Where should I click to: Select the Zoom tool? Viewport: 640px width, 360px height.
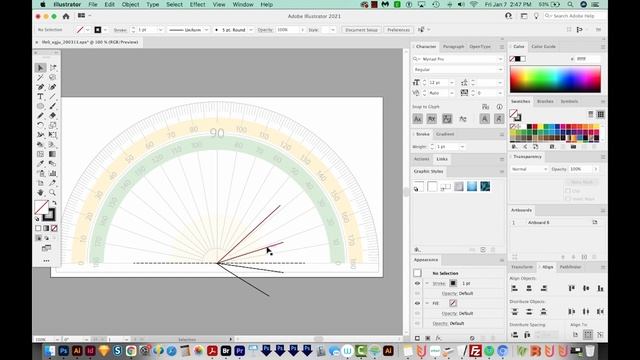pyautogui.click(x=53, y=192)
